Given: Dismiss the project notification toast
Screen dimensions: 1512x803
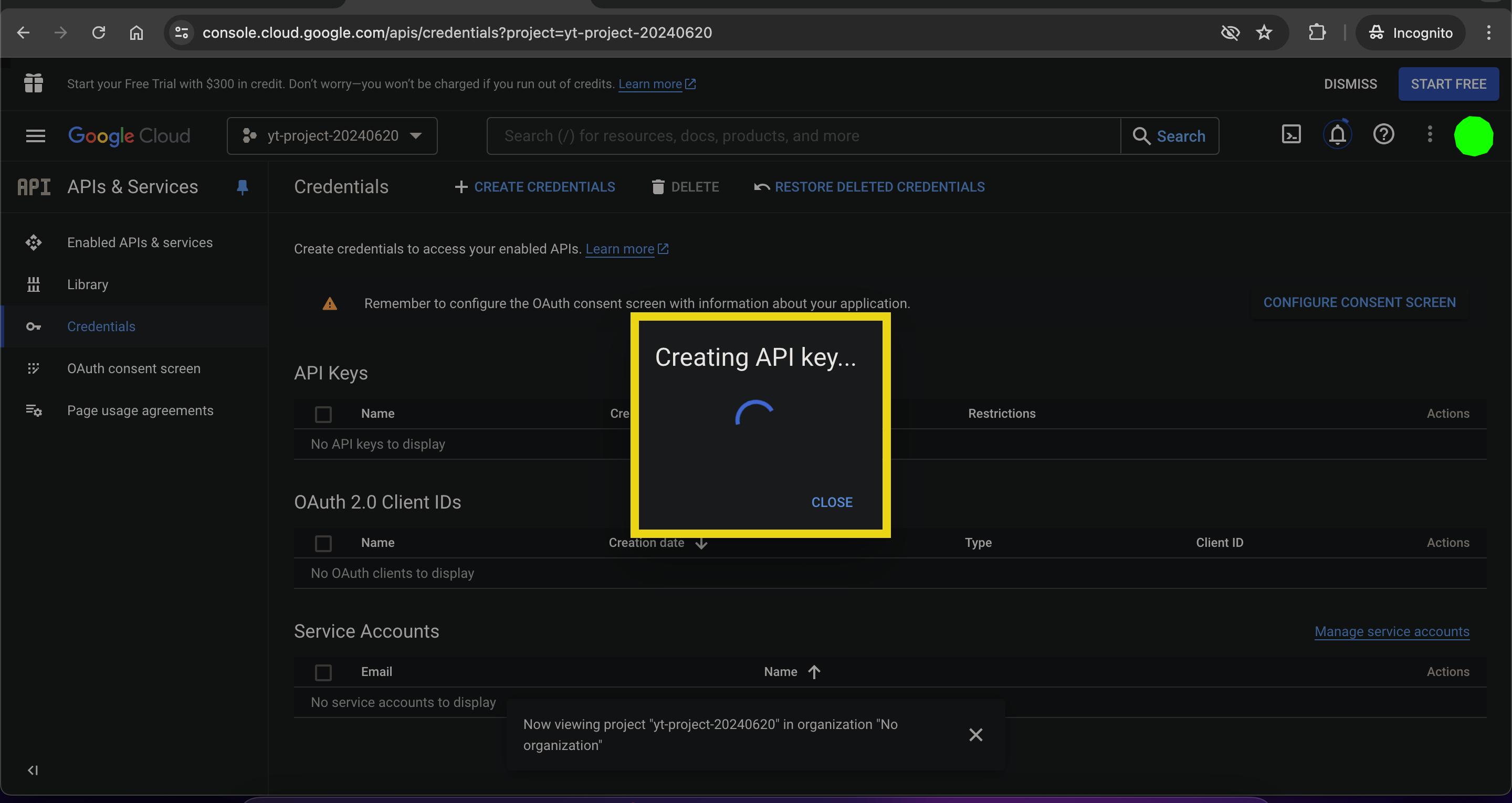Looking at the screenshot, I should [x=975, y=734].
